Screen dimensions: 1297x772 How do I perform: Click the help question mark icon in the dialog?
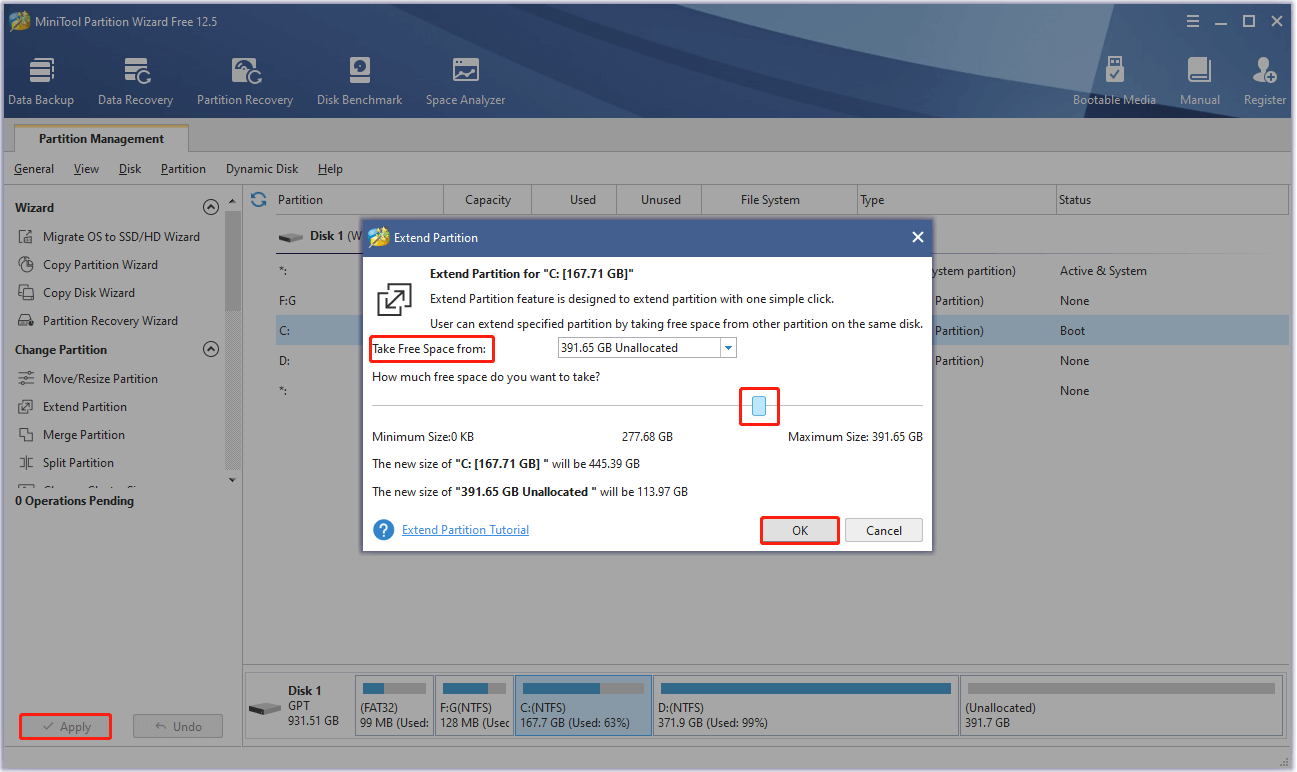point(383,530)
